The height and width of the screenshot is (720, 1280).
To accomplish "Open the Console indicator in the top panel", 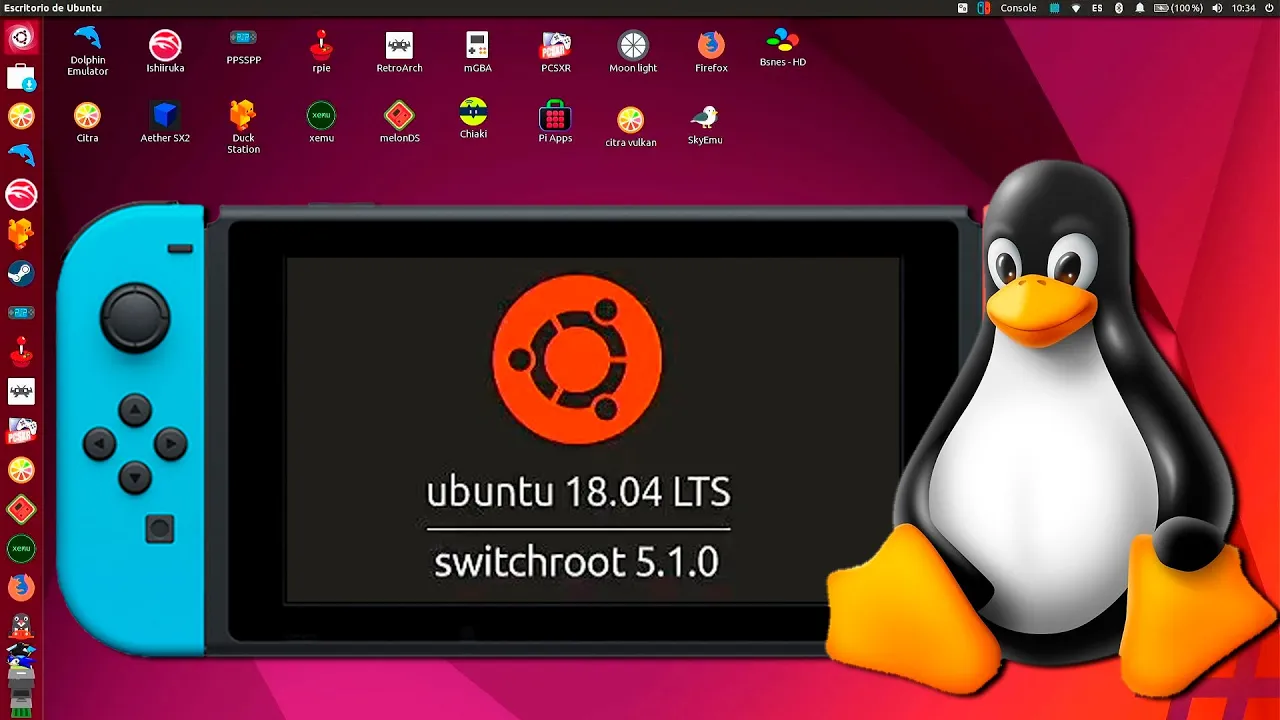I will [x=1019, y=8].
